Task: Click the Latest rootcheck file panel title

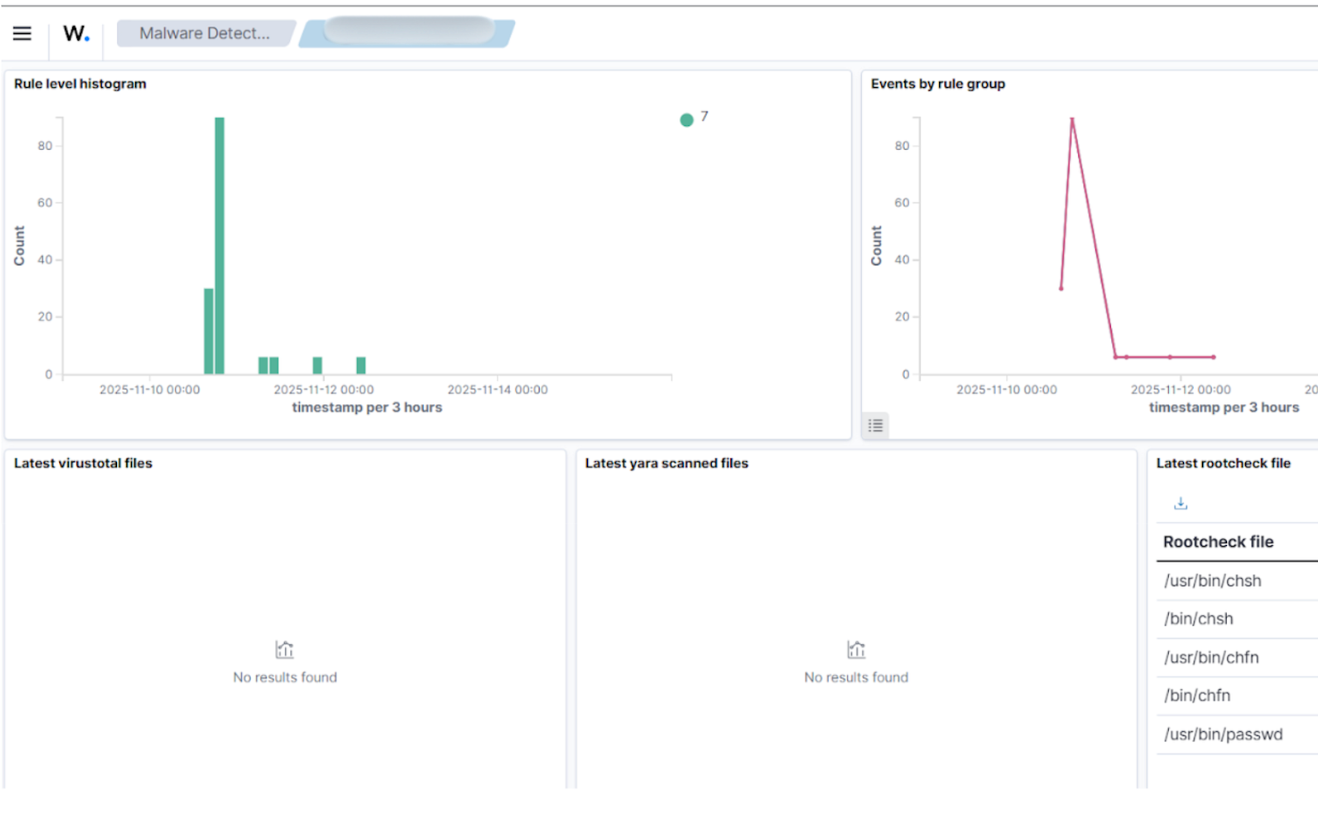Action: pos(1223,463)
